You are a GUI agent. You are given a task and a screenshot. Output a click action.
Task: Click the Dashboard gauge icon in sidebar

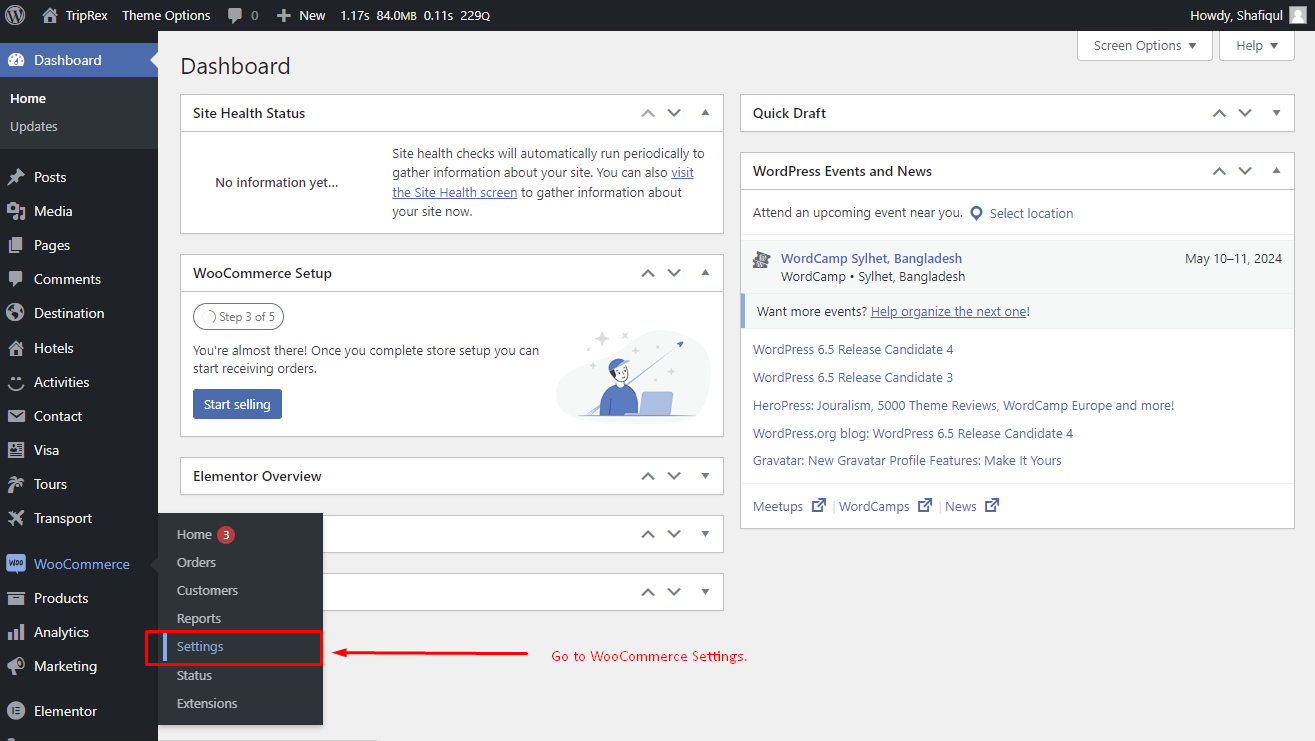(x=16, y=60)
